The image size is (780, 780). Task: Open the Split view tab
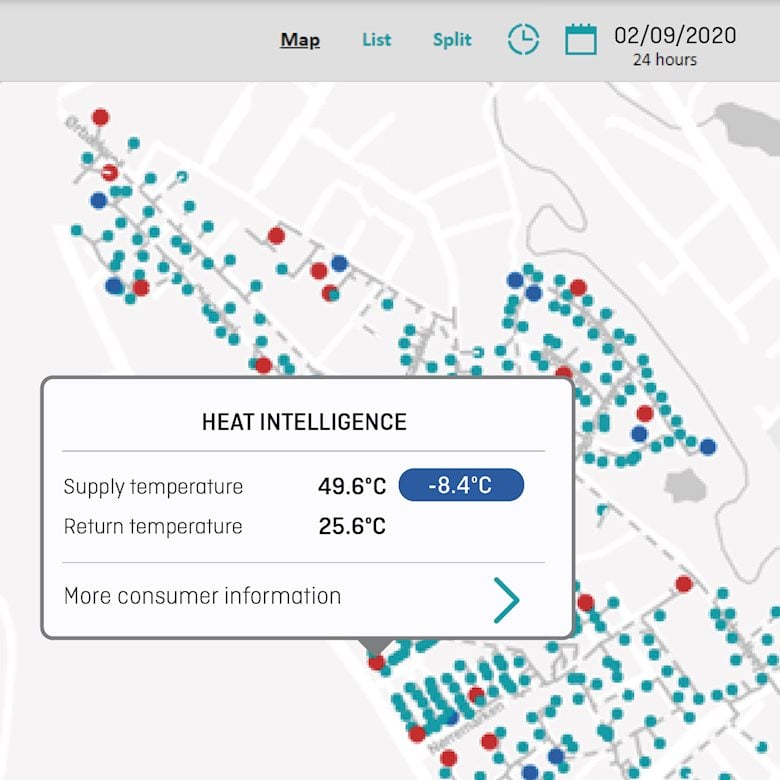point(452,40)
